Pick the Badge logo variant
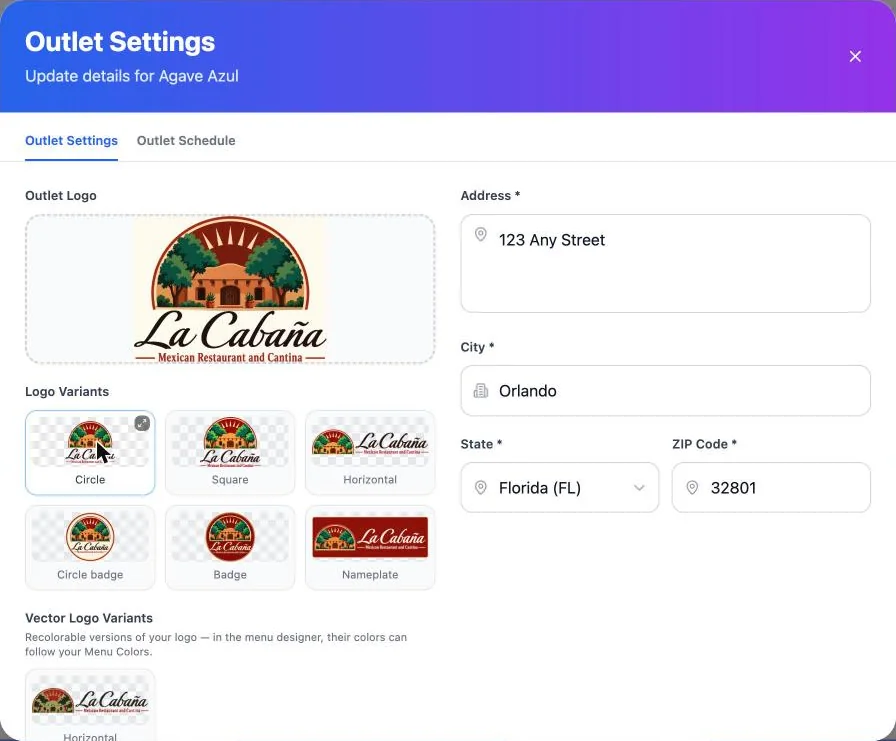The width and height of the screenshot is (896, 741). point(230,547)
